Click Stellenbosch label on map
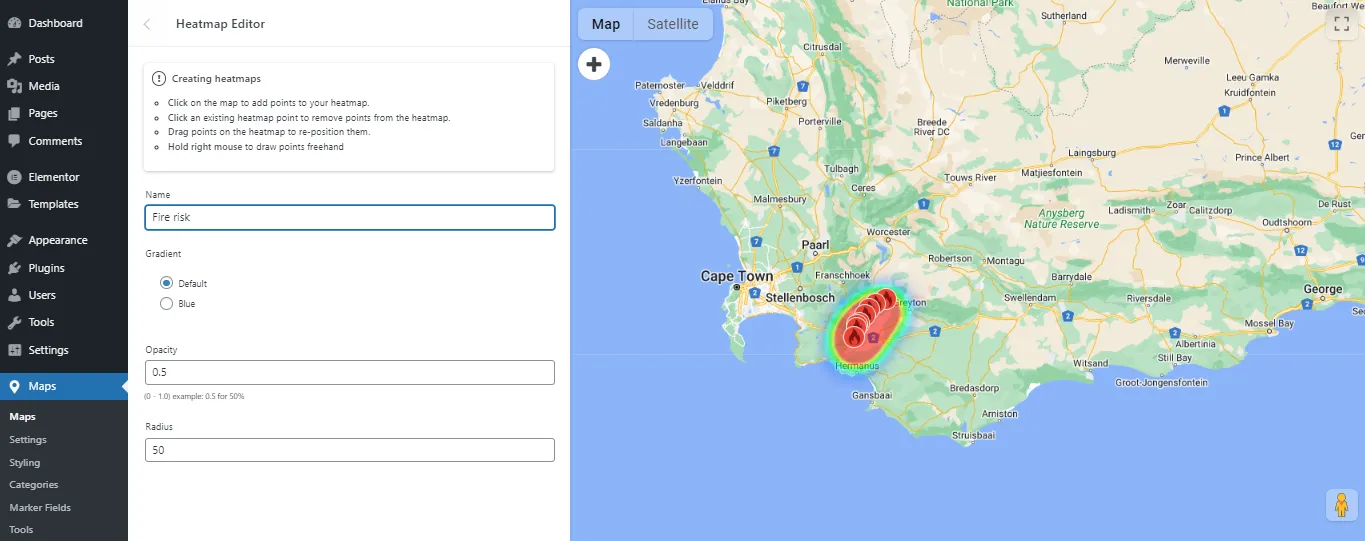The width and height of the screenshot is (1365, 541). (800, 298)
